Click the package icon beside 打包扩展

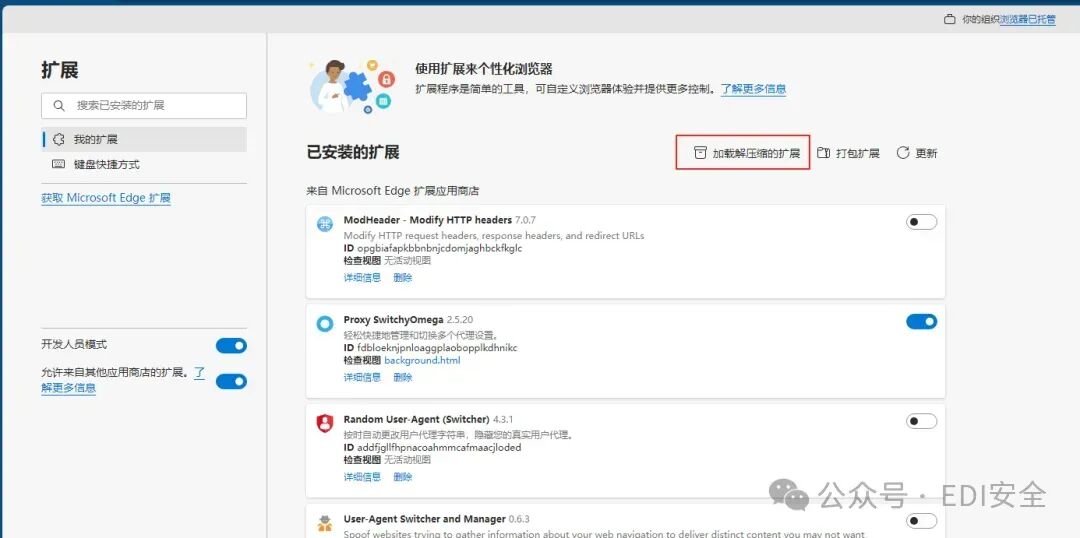coord(823,153)
